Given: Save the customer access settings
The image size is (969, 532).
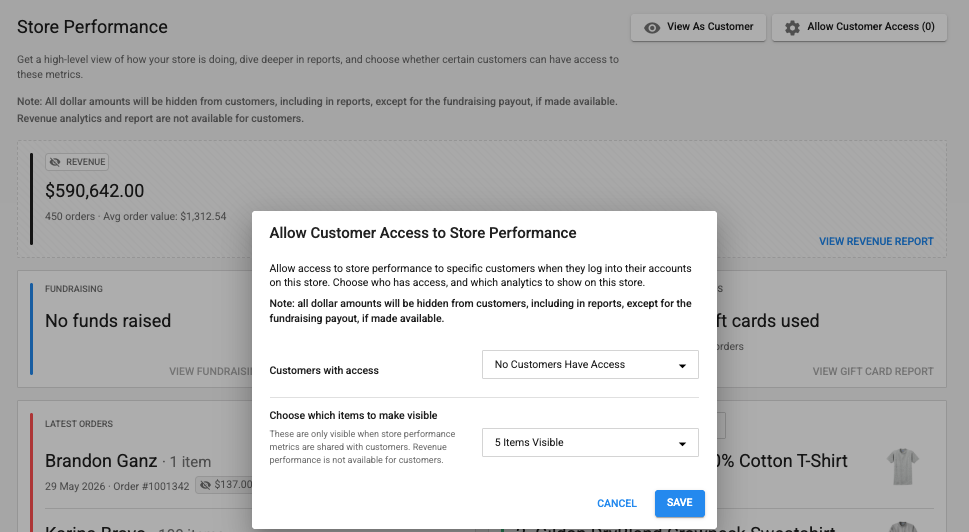Looking at the screenshot, I should coord(680,503).
